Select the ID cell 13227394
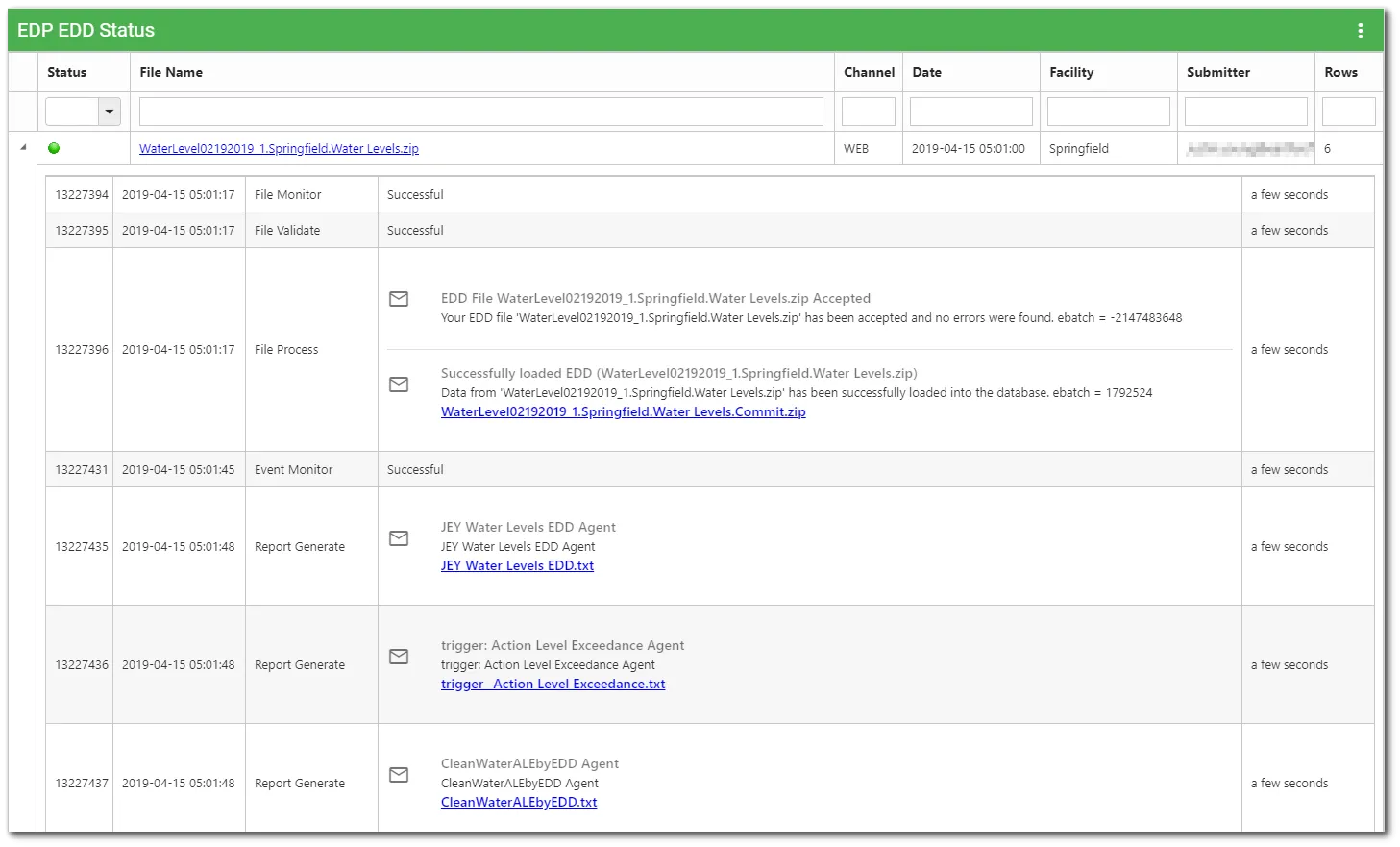Screen dimensions: 1400x847 pos(82,194)
